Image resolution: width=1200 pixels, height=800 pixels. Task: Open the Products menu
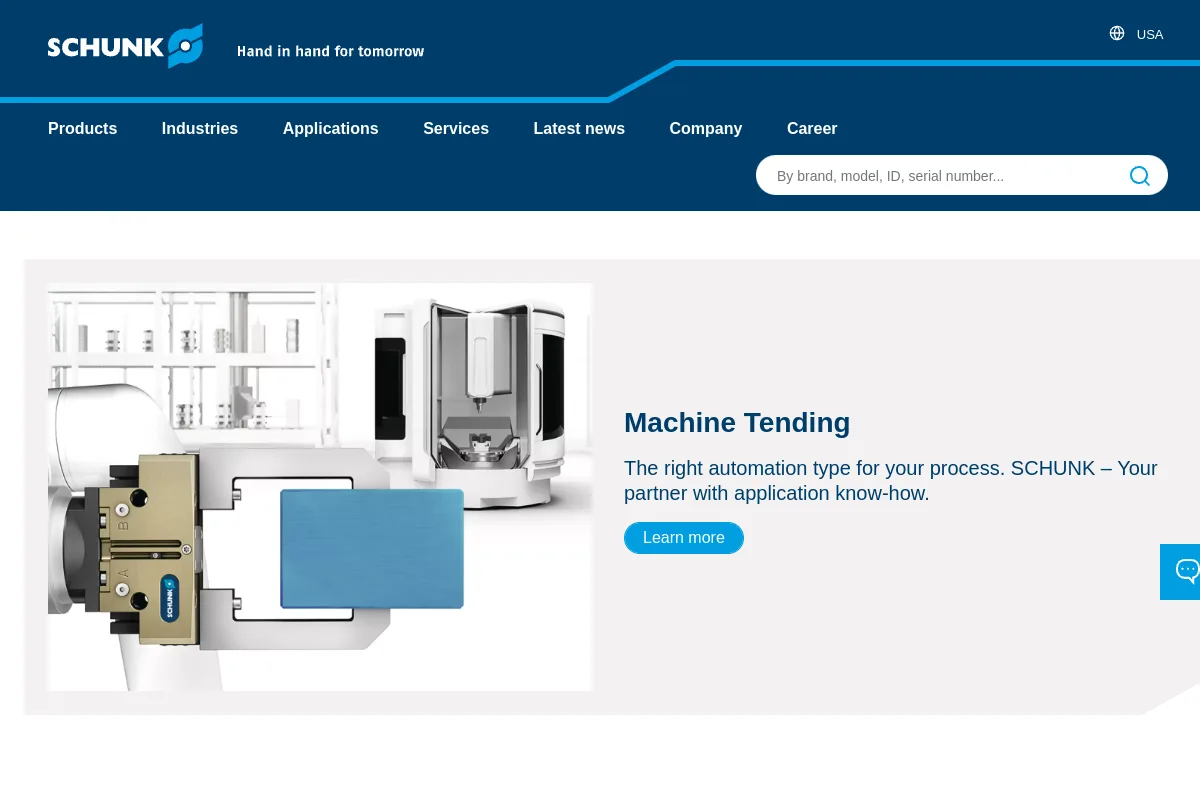point(82,128)
